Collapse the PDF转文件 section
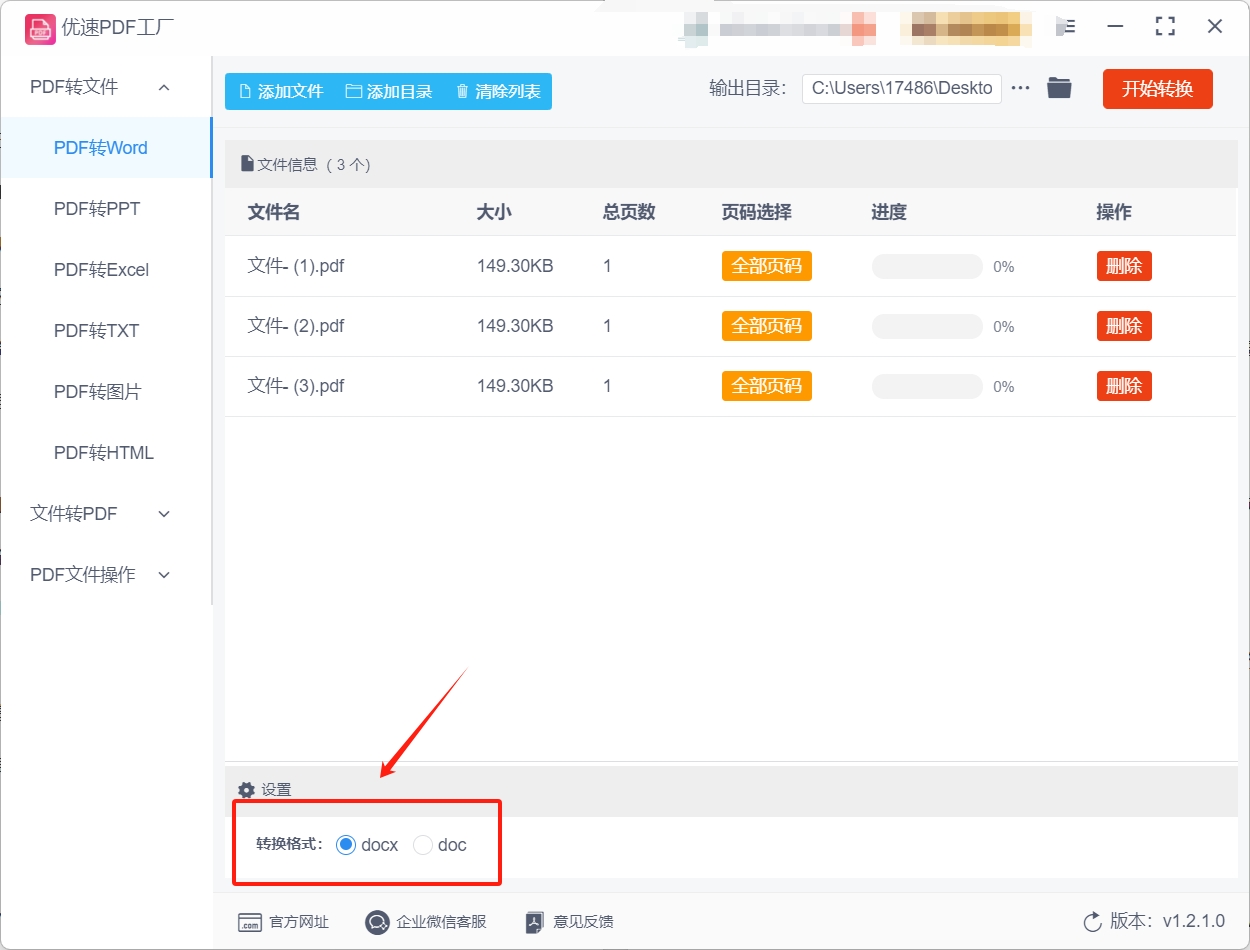 [163, 87]
